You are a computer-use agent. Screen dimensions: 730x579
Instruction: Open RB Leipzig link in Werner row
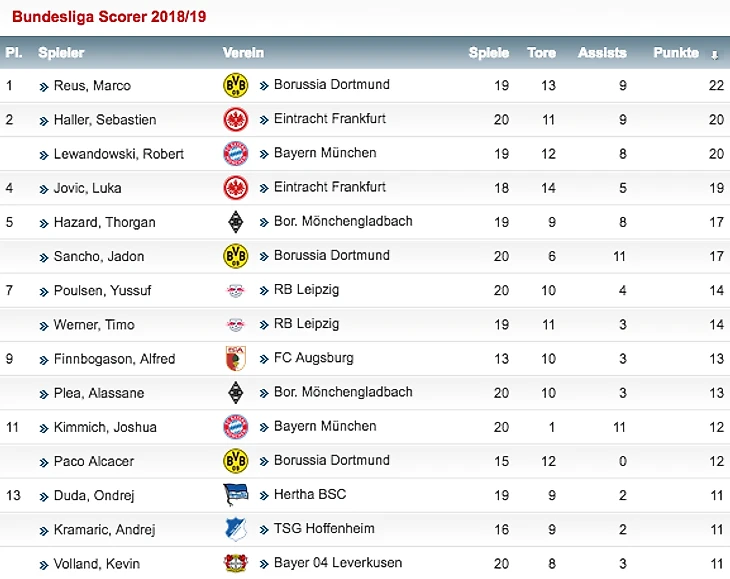tap(306, 324)
